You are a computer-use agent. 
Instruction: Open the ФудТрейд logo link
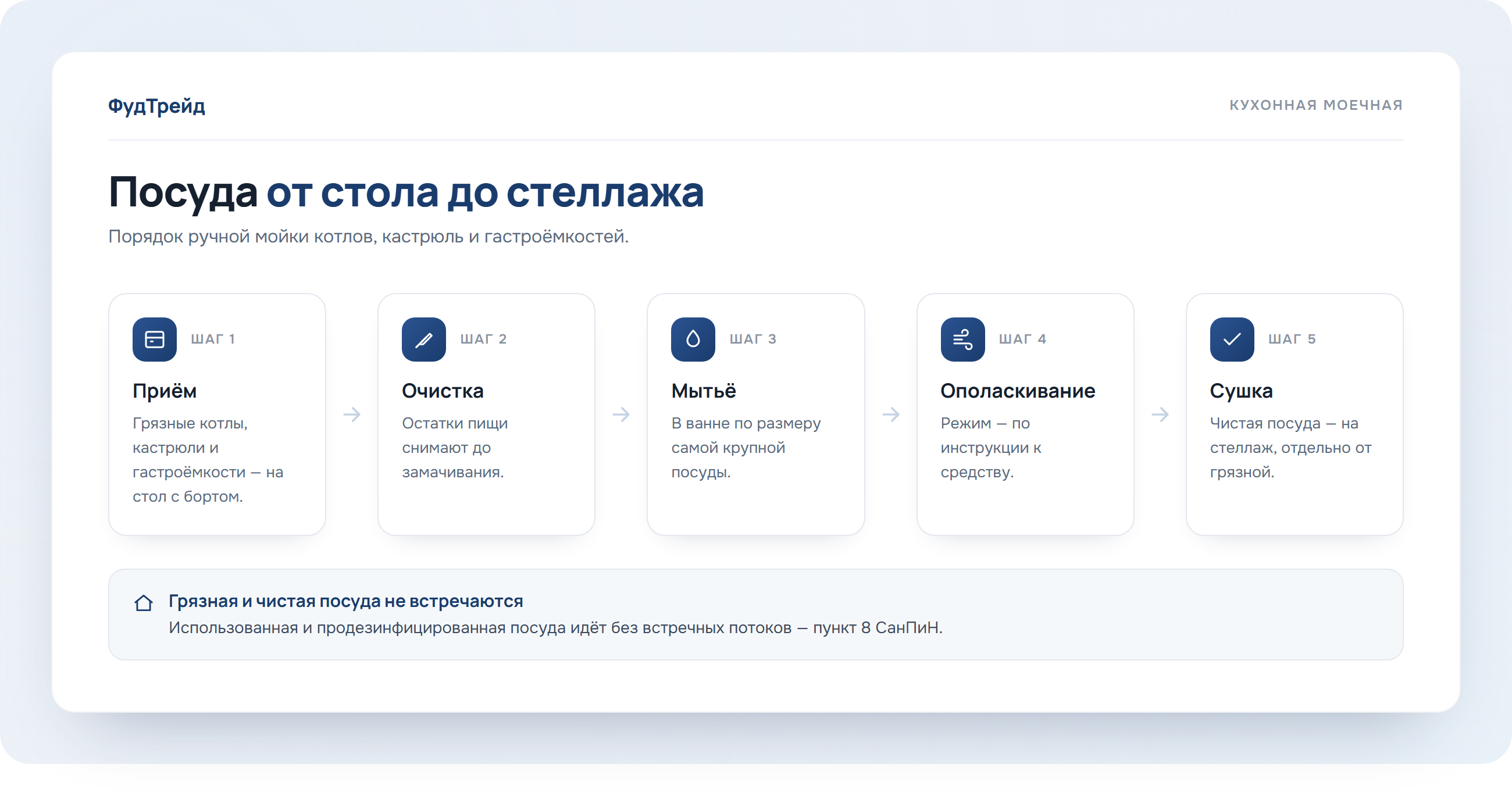[x=156, y=106]
